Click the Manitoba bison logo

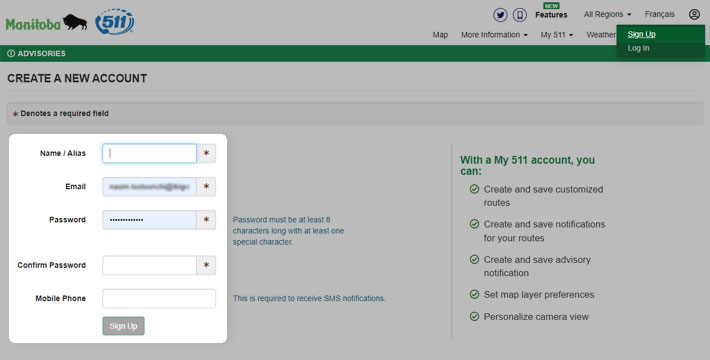[47, 22]
